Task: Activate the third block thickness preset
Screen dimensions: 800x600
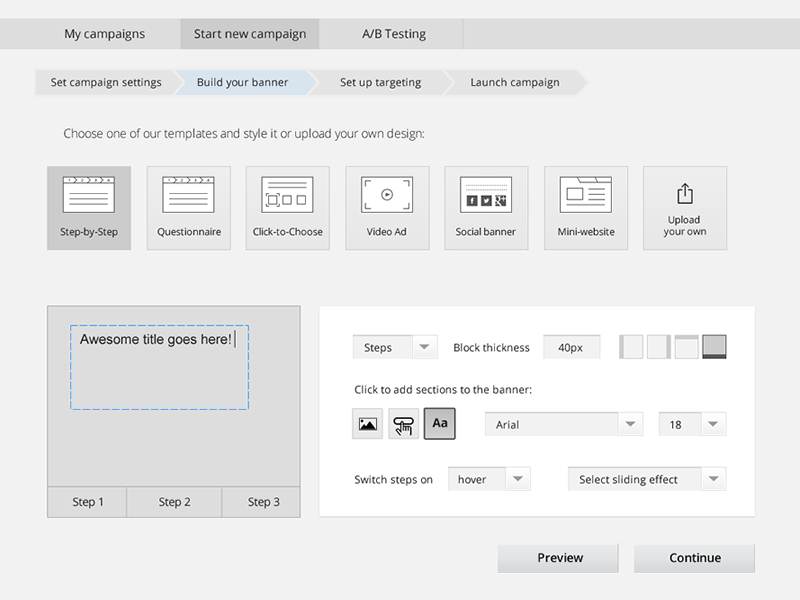Action: (x=685, y=346)
